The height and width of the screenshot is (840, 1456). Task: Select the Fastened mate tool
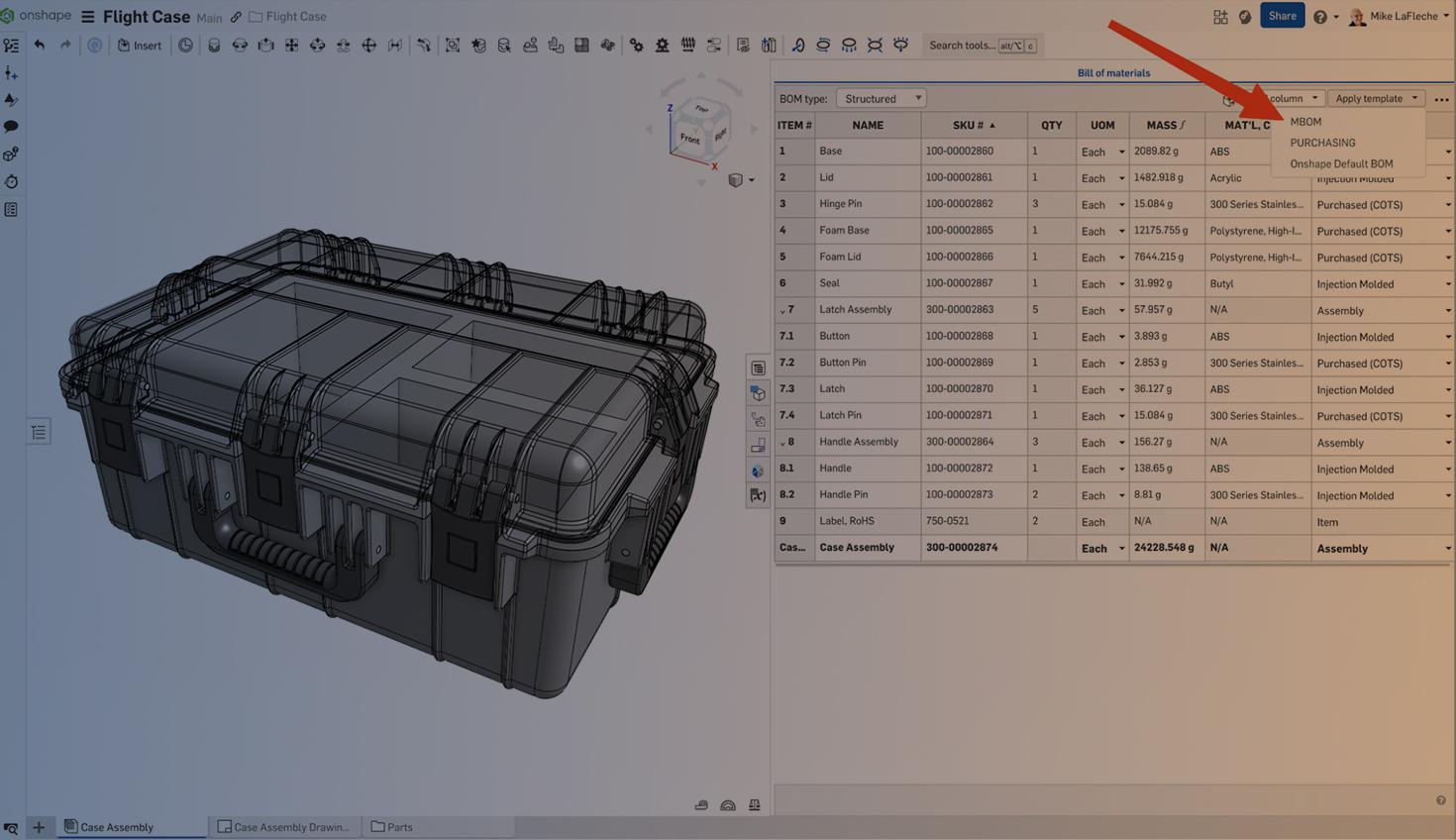[x=214, y=46]
